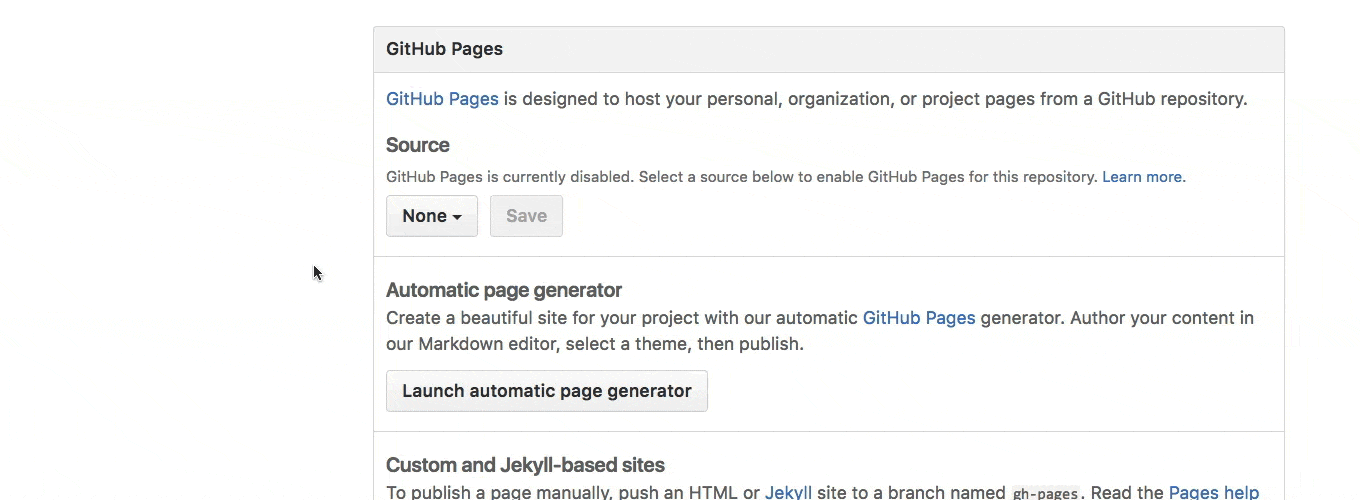1360x500 pixels.
Task: Click the gh-pages branch name code text
Action: (1045, 493)
